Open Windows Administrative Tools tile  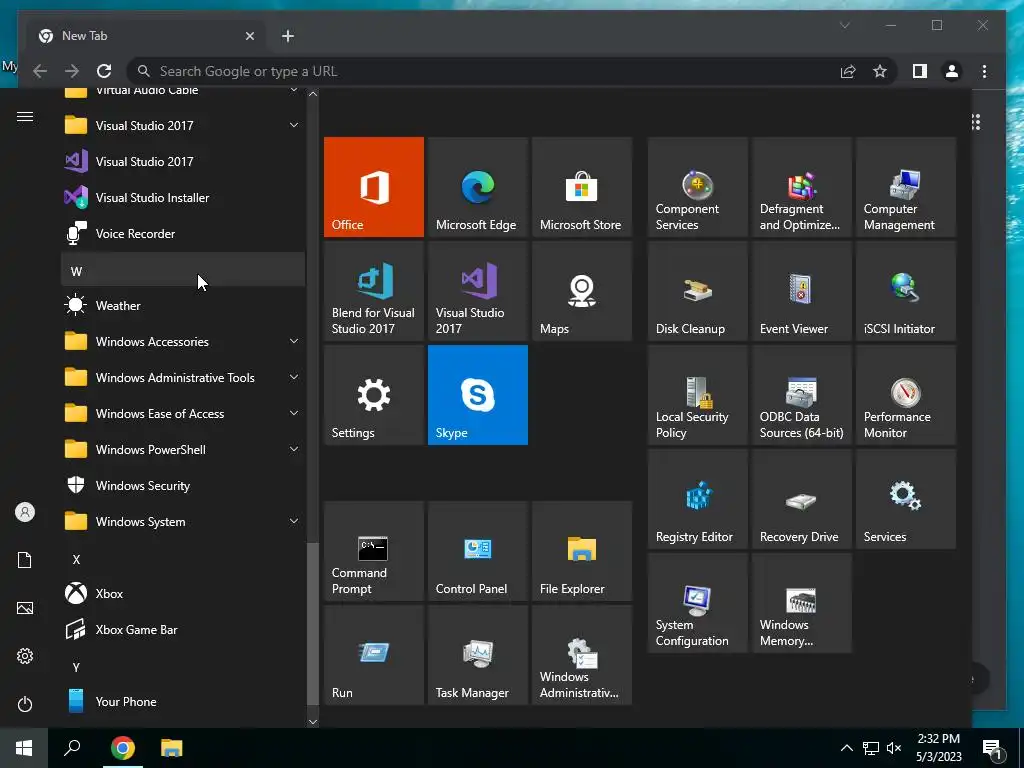pos(582,655)
